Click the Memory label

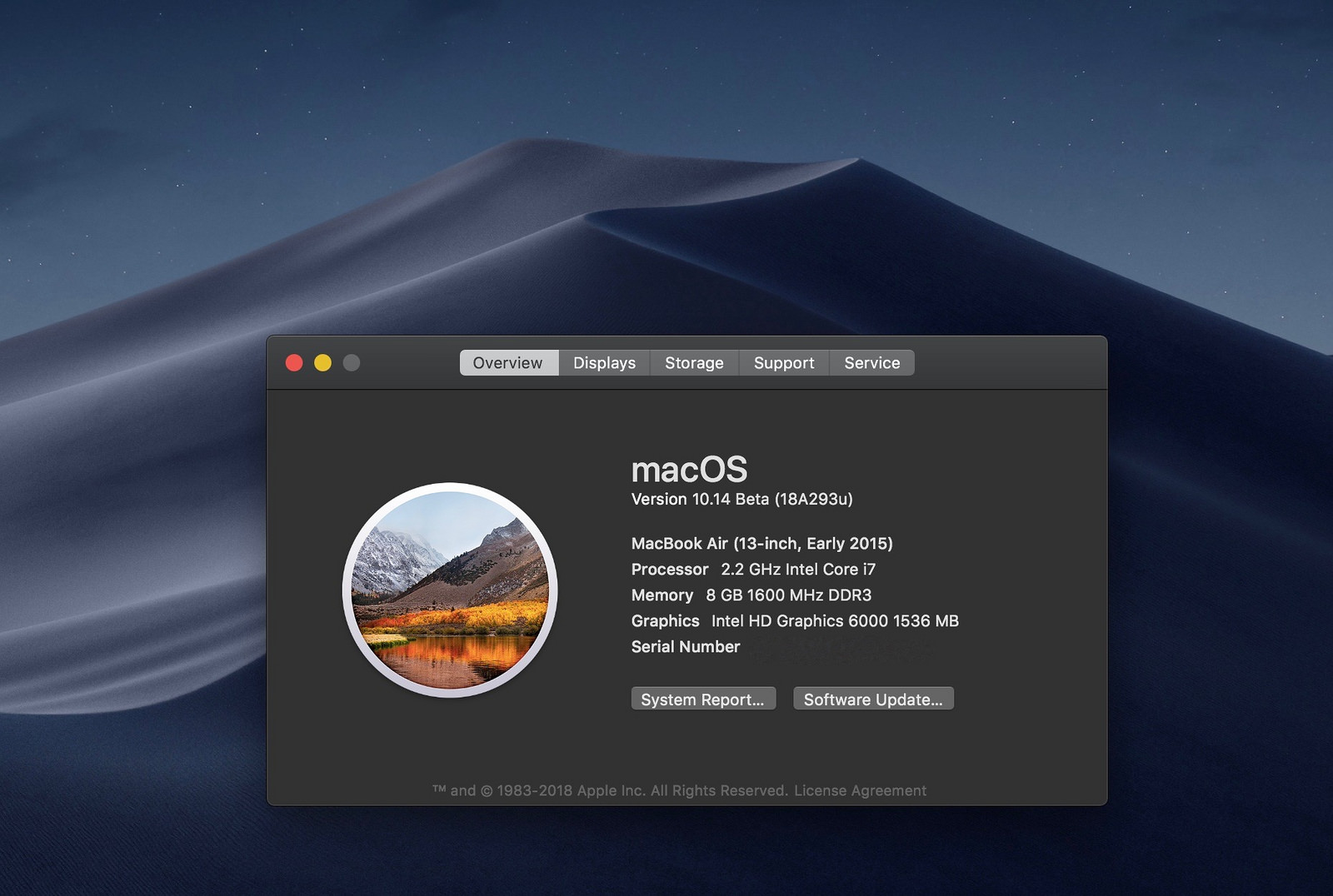[x=662, y=595]
